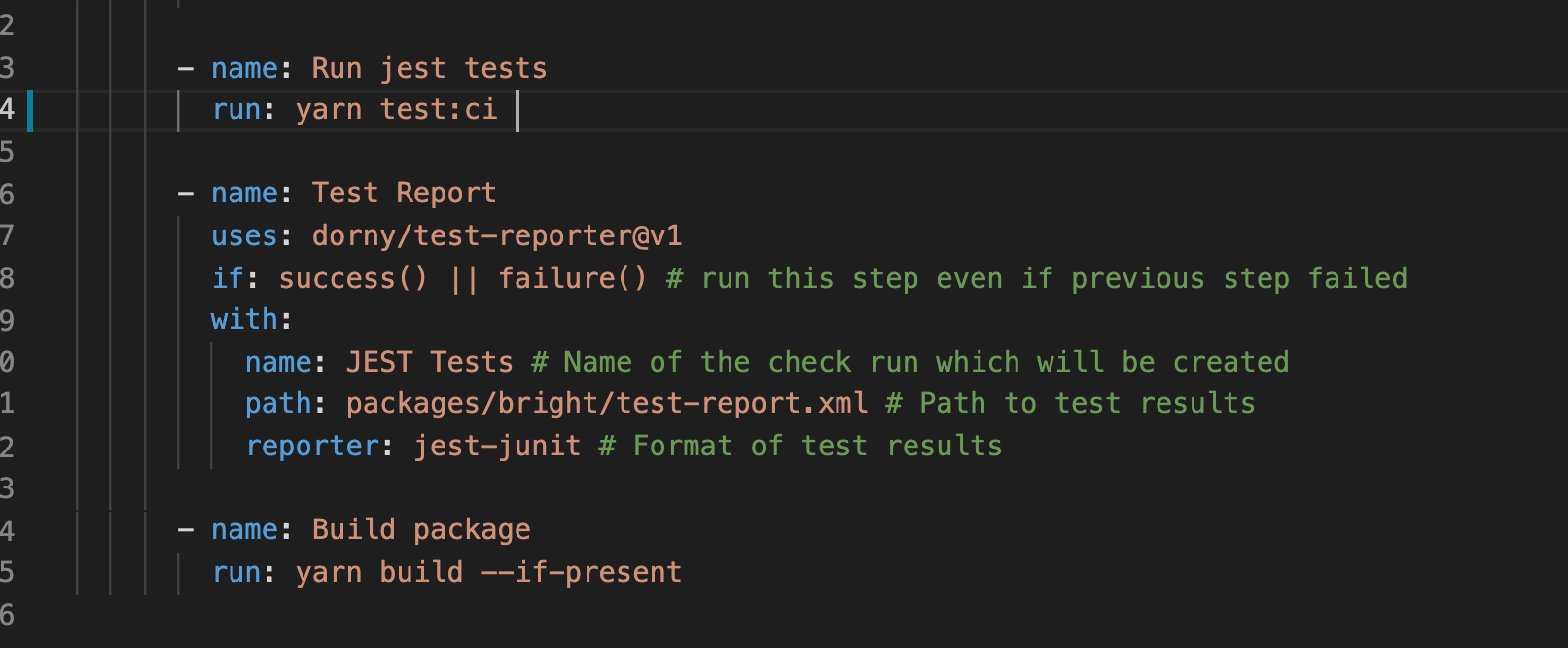Select the dorny/test-reporter@v1 action reference
The image size is (1568, 648).
[x=497, y=235]
